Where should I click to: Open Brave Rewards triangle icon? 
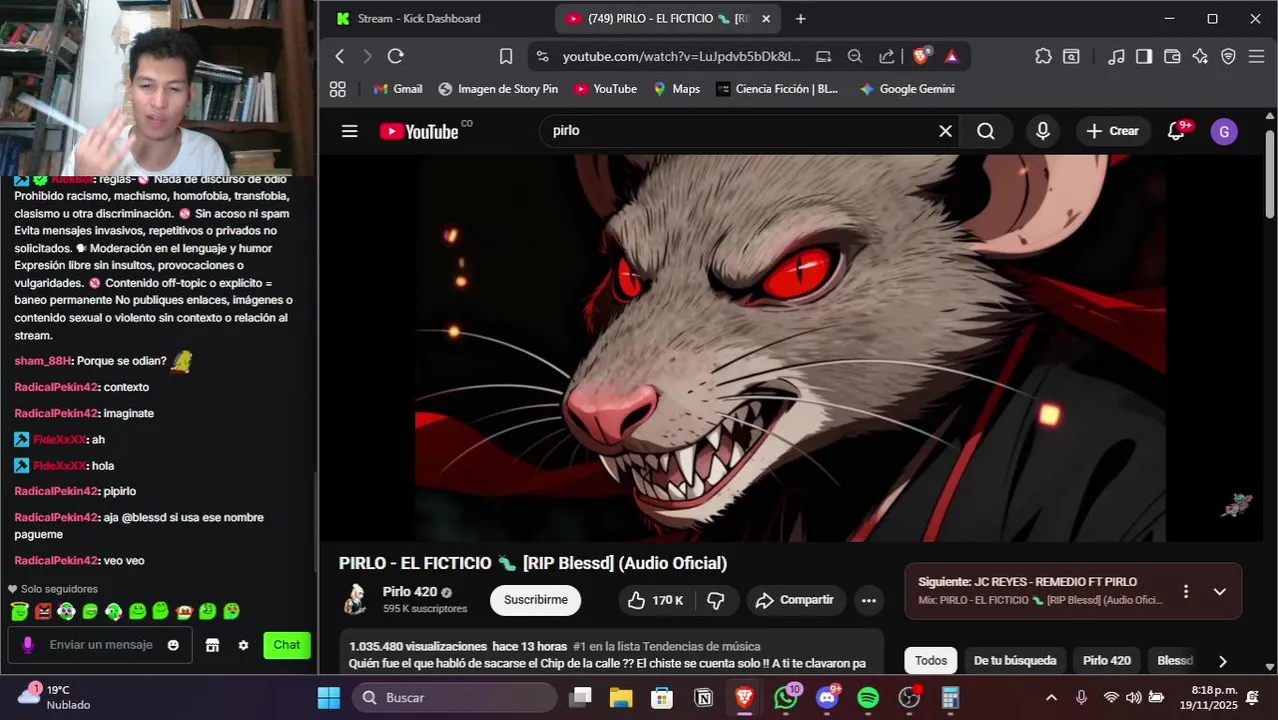(x=951, y=57)
